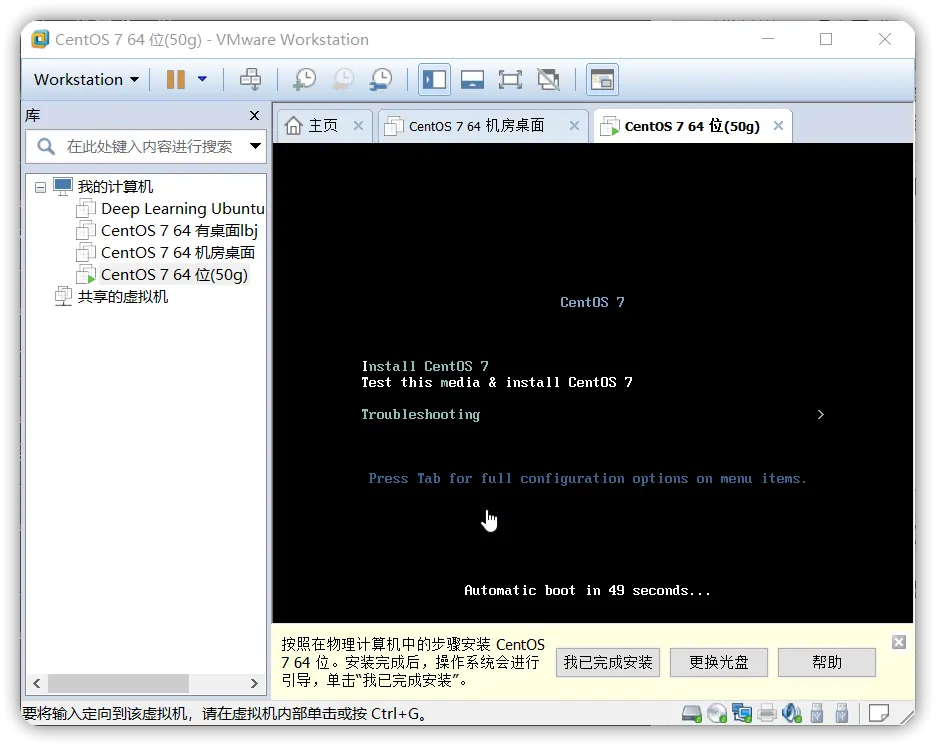Click the printer status bar icon
This screenshot has width=936, height=746.
tap(767, 713)
